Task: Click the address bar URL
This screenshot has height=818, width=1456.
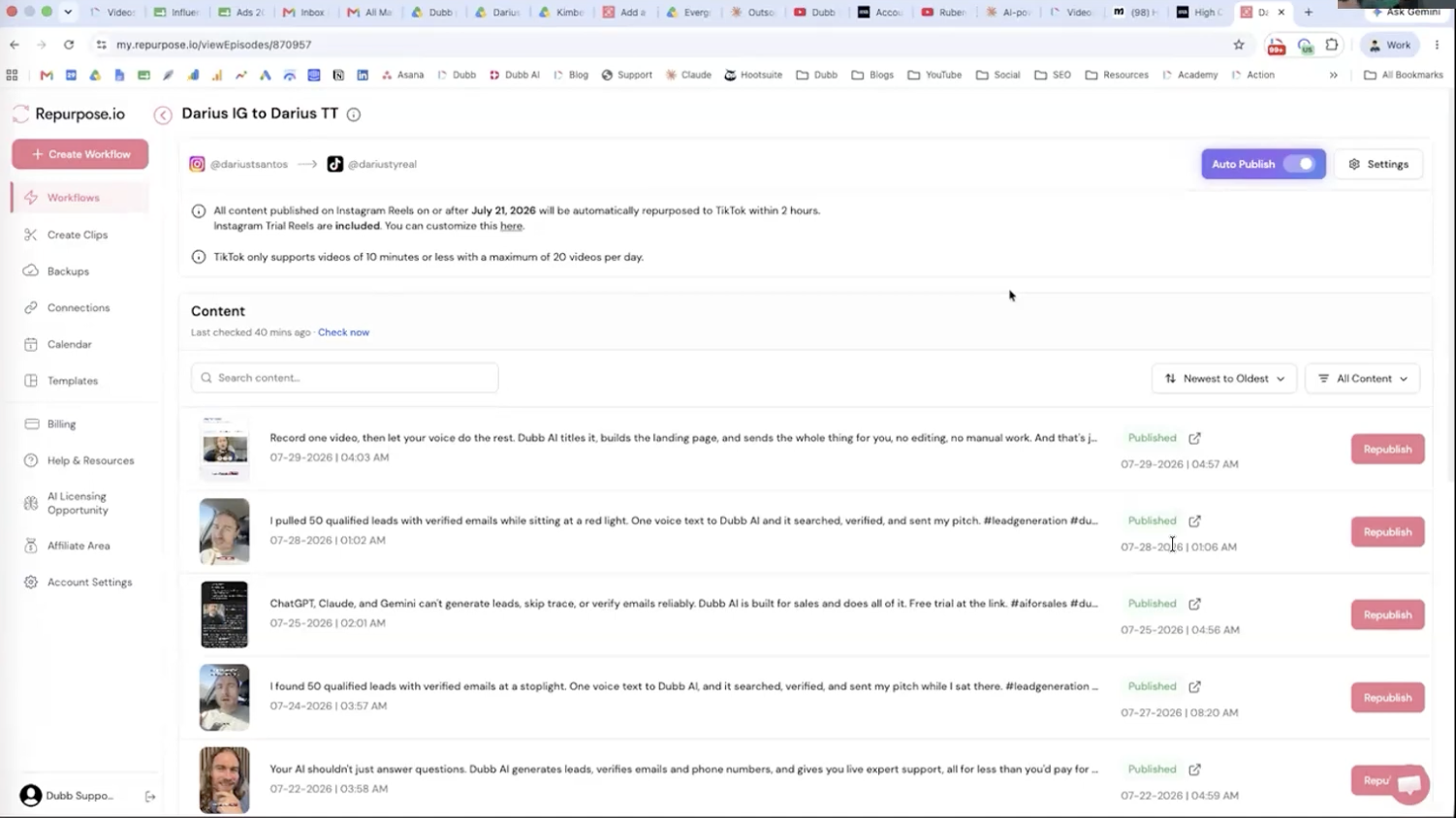Action: (213, 45)
